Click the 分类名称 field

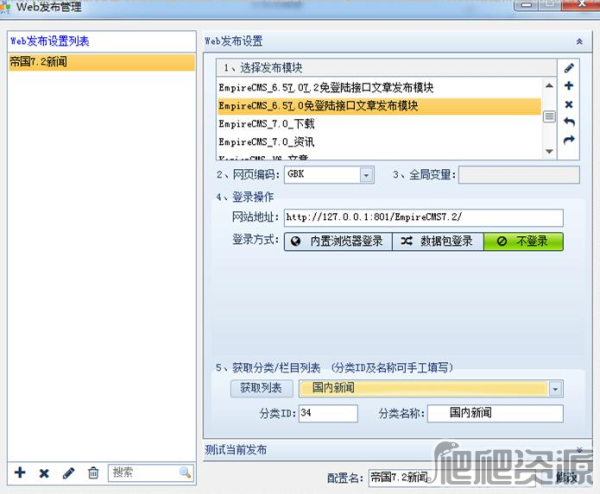click(x=496, y=413)
